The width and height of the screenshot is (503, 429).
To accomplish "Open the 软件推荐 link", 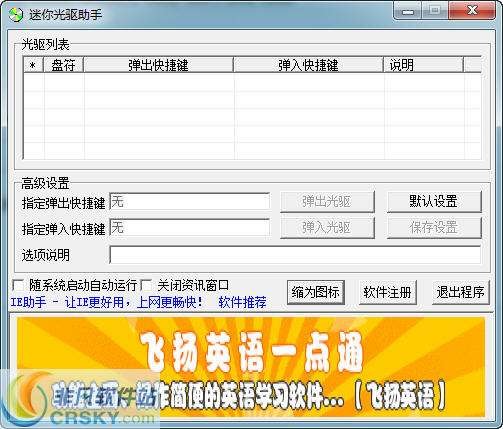I will (243, 302).
